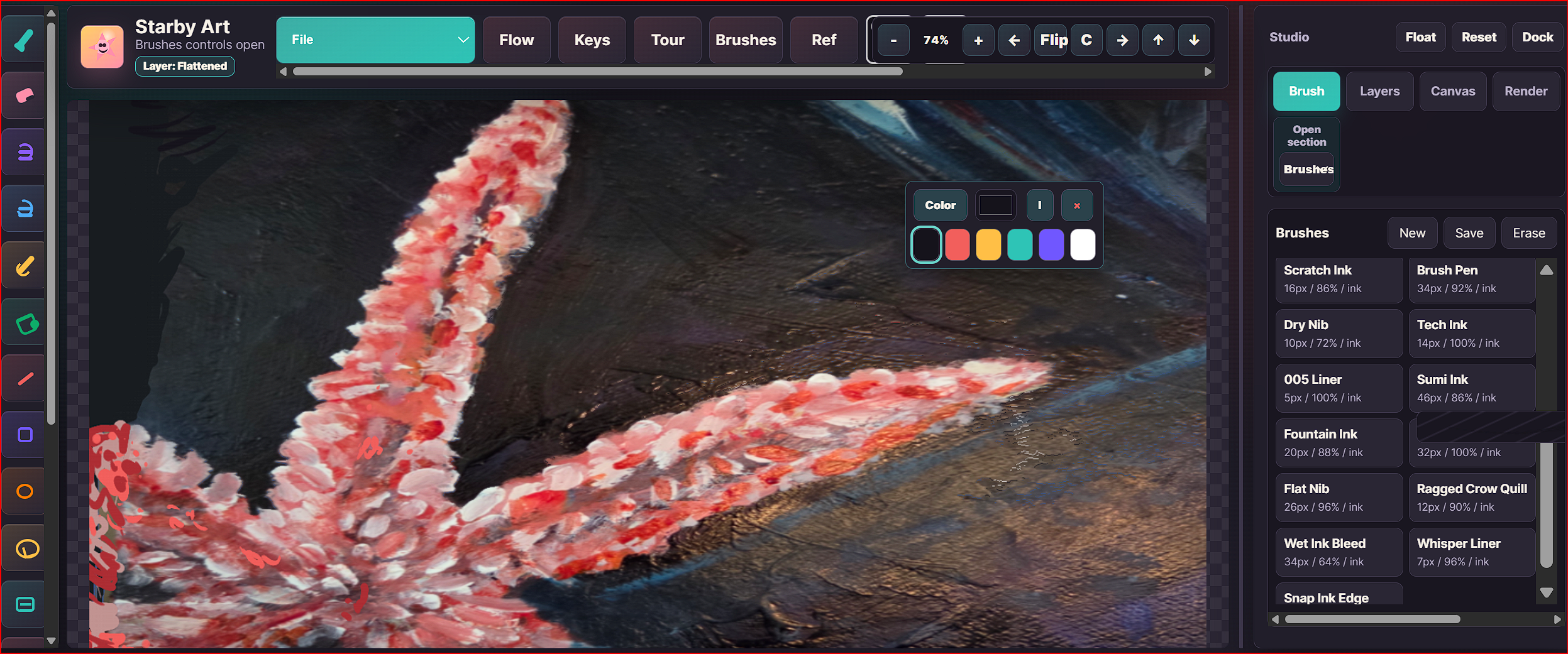Choose the Tech Ink brush preset
The height and width of the screenshot is (654, 1568).
(x=1472, y=334)
